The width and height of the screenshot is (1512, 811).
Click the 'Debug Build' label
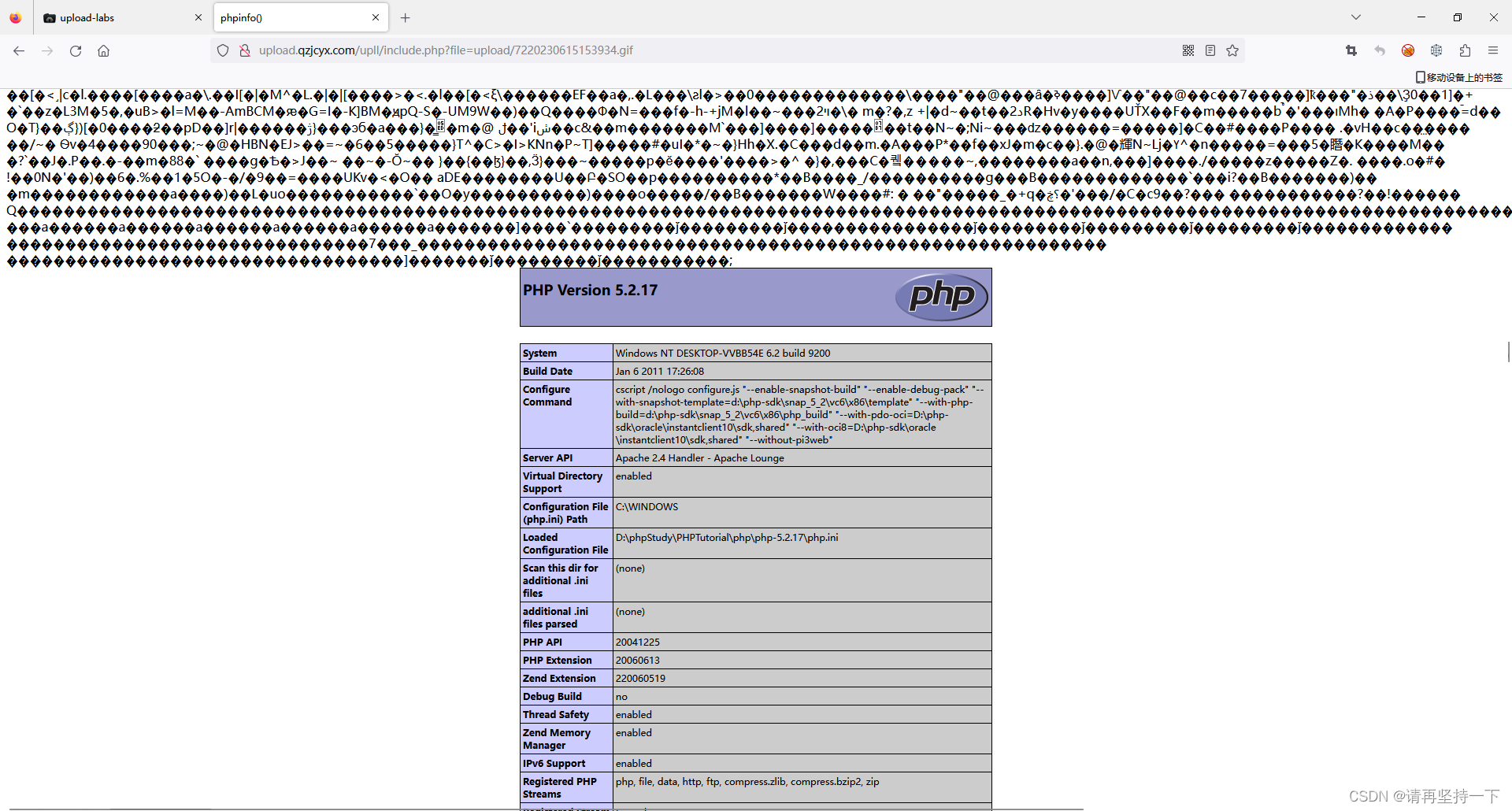point(552,697)
